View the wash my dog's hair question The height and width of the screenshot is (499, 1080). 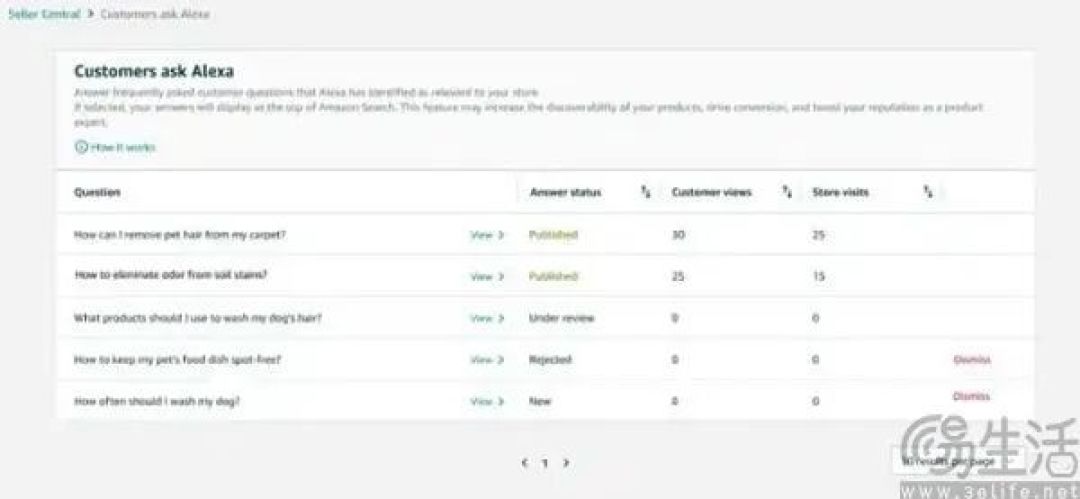(487, 318)
